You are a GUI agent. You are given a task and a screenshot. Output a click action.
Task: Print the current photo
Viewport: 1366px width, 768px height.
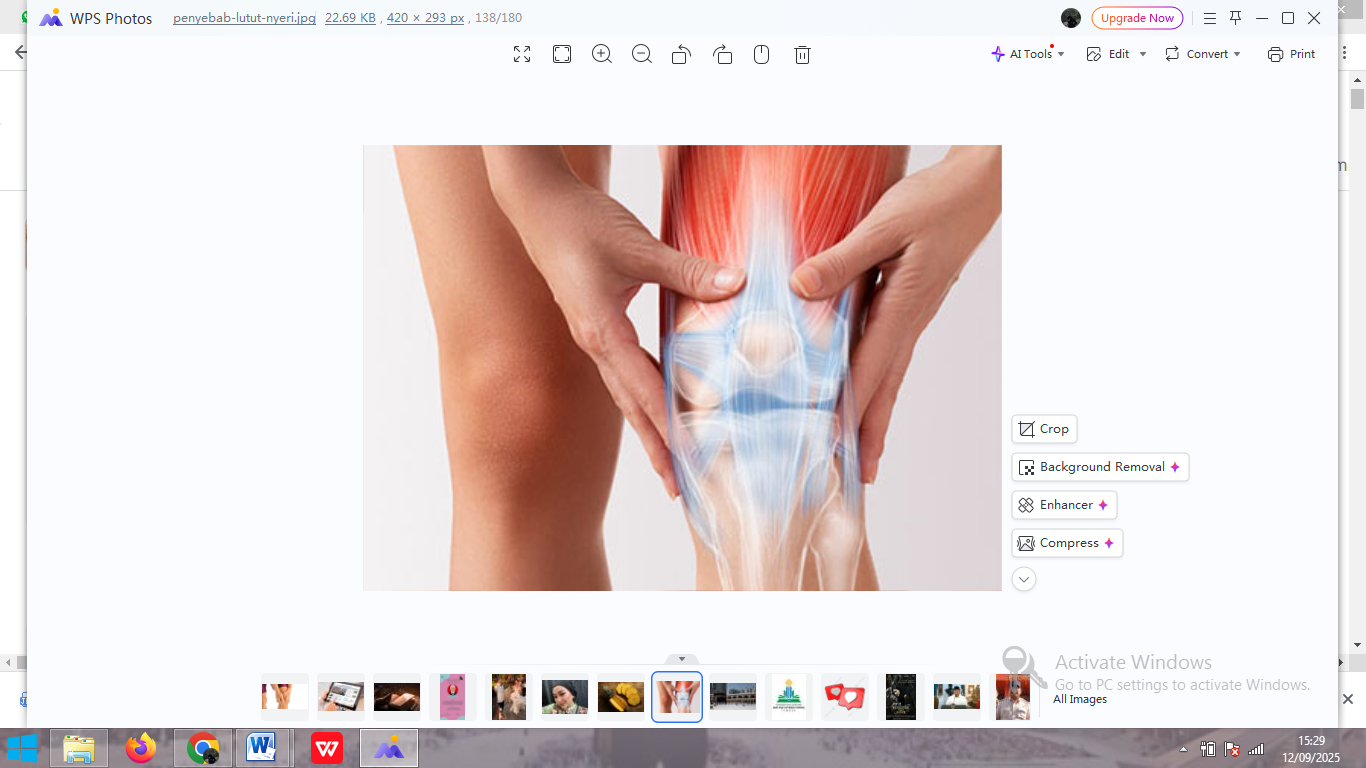(1292, 54)
